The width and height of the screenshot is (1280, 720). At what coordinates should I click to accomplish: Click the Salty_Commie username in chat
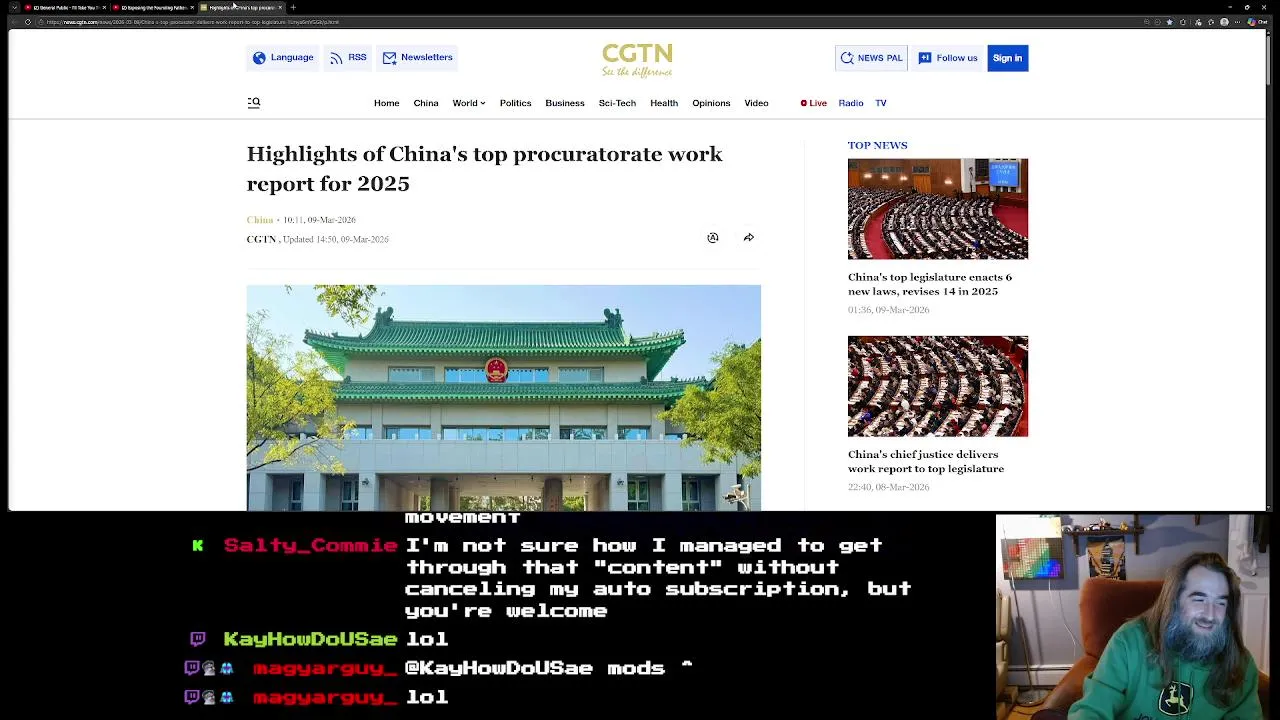coord(311,545)
